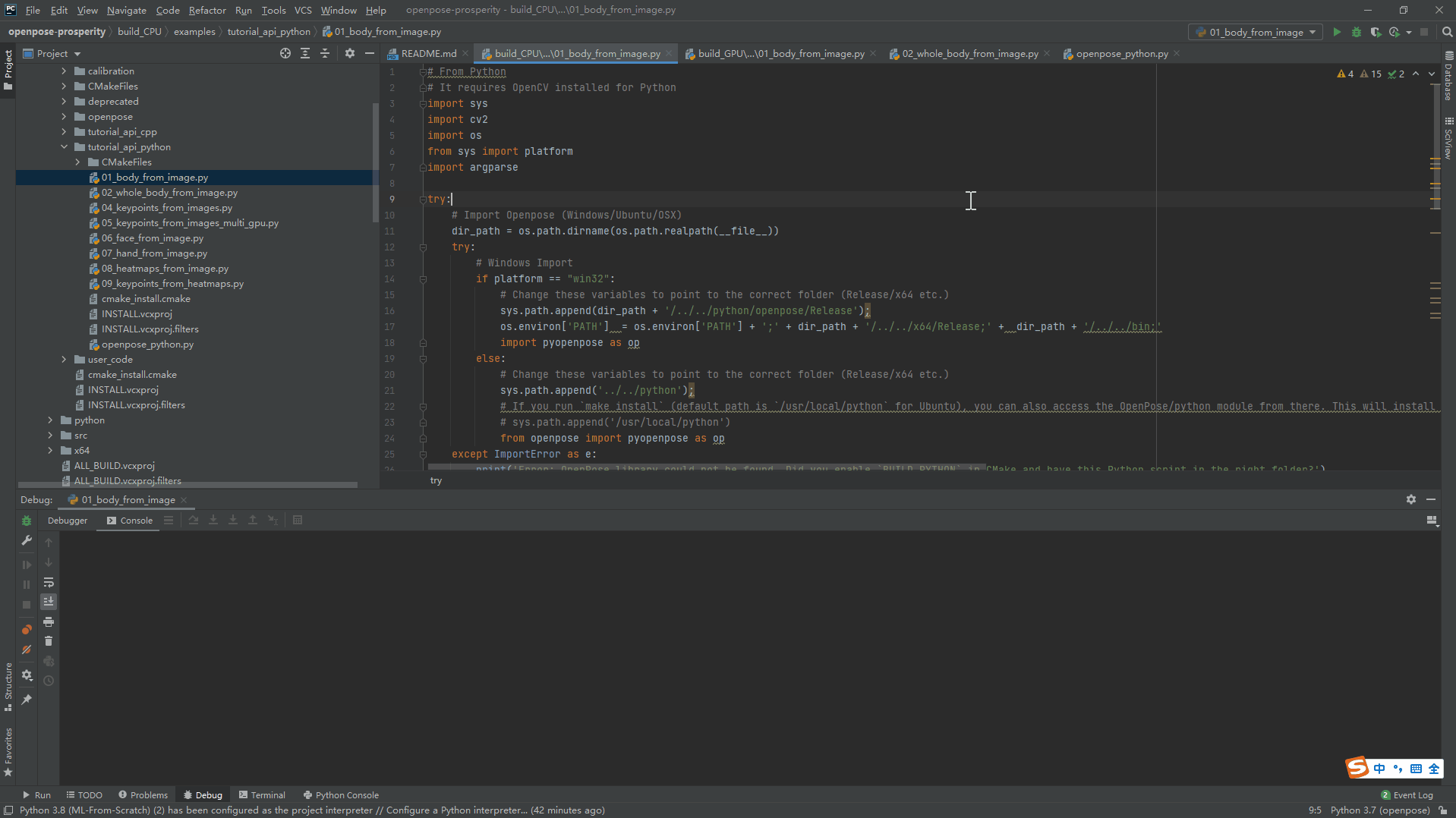
Task: Expand the python folder in tree
Action: coord(50,420)
